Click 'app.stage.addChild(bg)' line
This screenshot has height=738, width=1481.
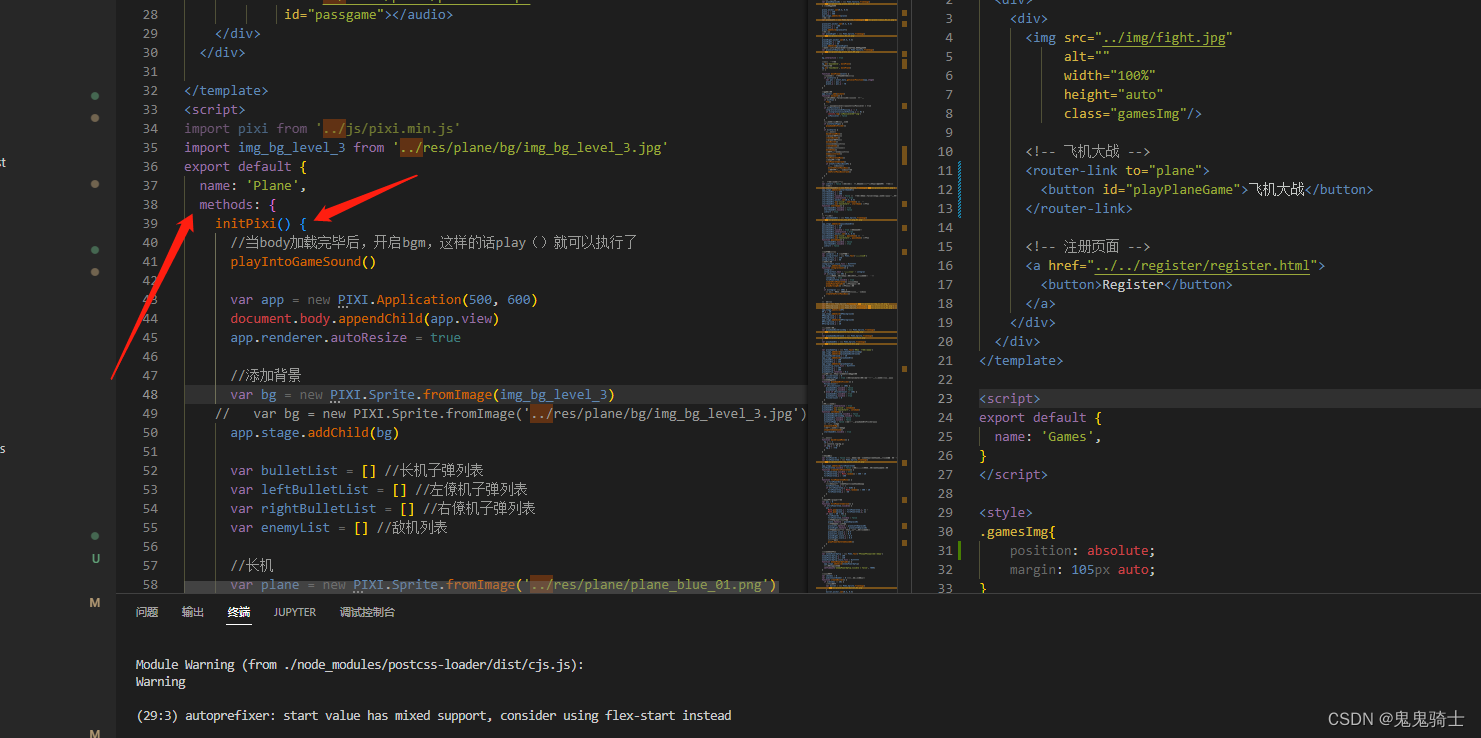click(315, 432)
